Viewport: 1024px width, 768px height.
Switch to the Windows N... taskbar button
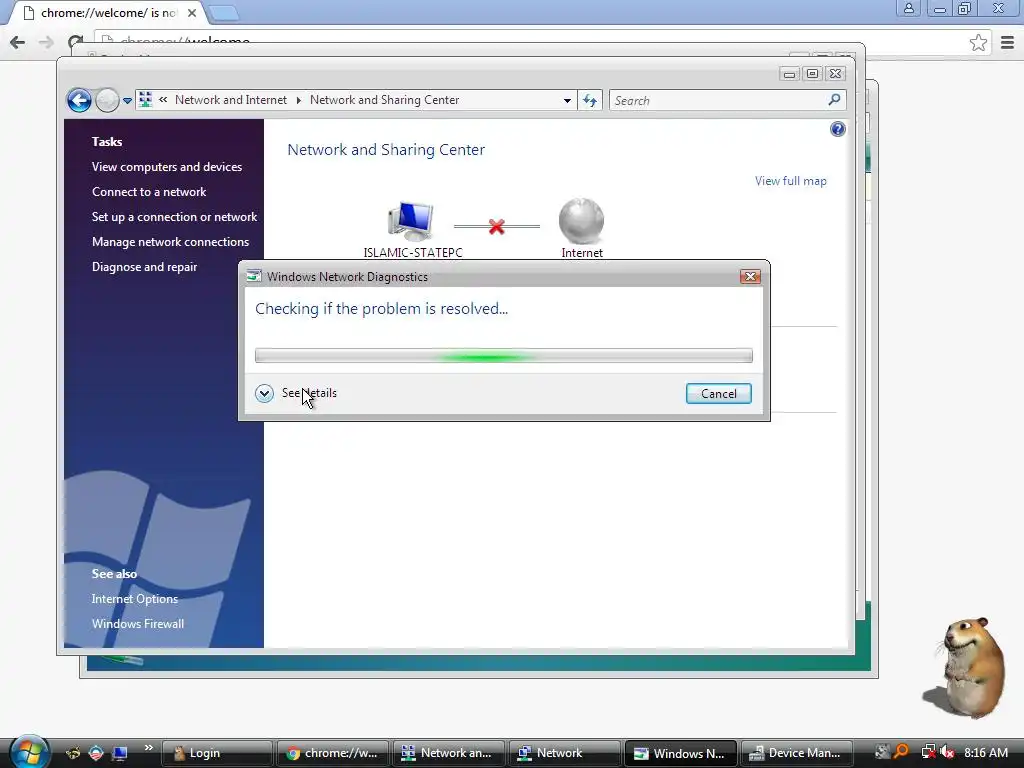(x=680, y=753)
